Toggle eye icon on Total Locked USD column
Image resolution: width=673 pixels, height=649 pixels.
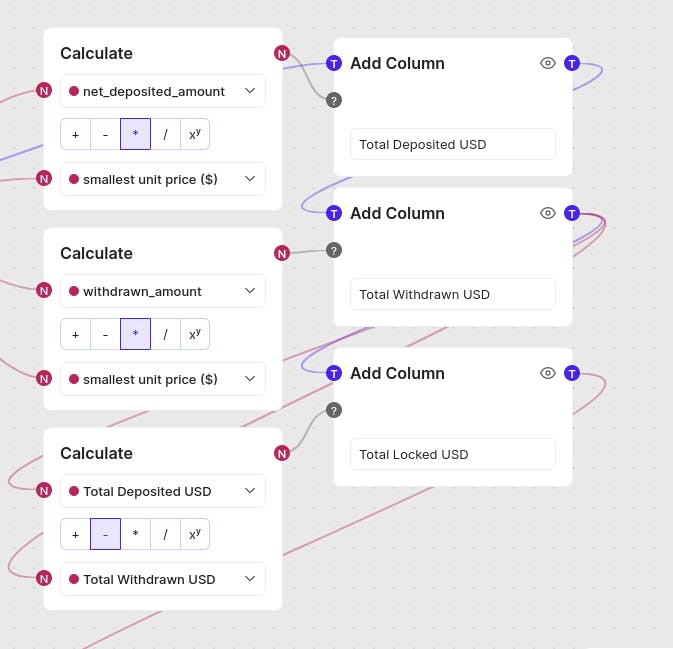tap(547, 373)
